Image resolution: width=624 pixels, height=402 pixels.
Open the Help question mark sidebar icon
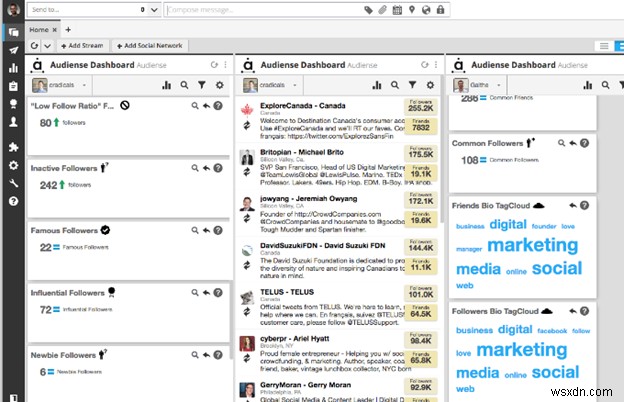coord(14,201)
